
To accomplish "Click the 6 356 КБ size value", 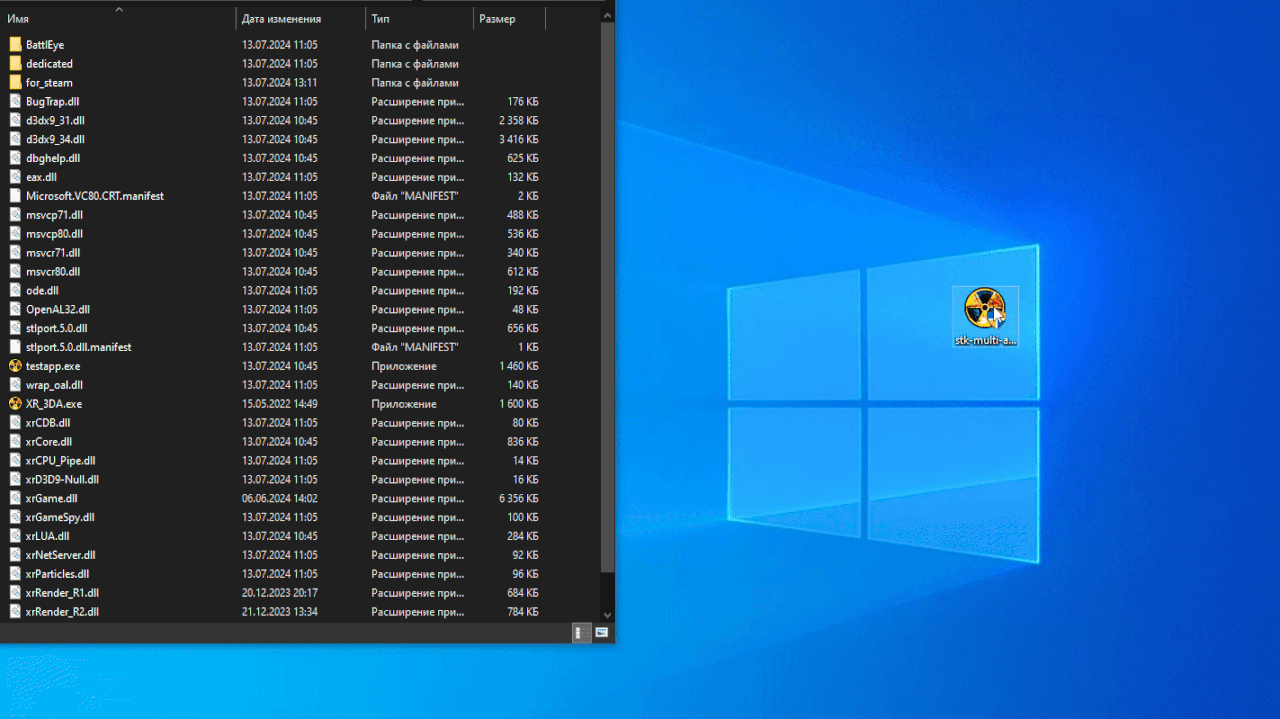I will click(518, 498).
